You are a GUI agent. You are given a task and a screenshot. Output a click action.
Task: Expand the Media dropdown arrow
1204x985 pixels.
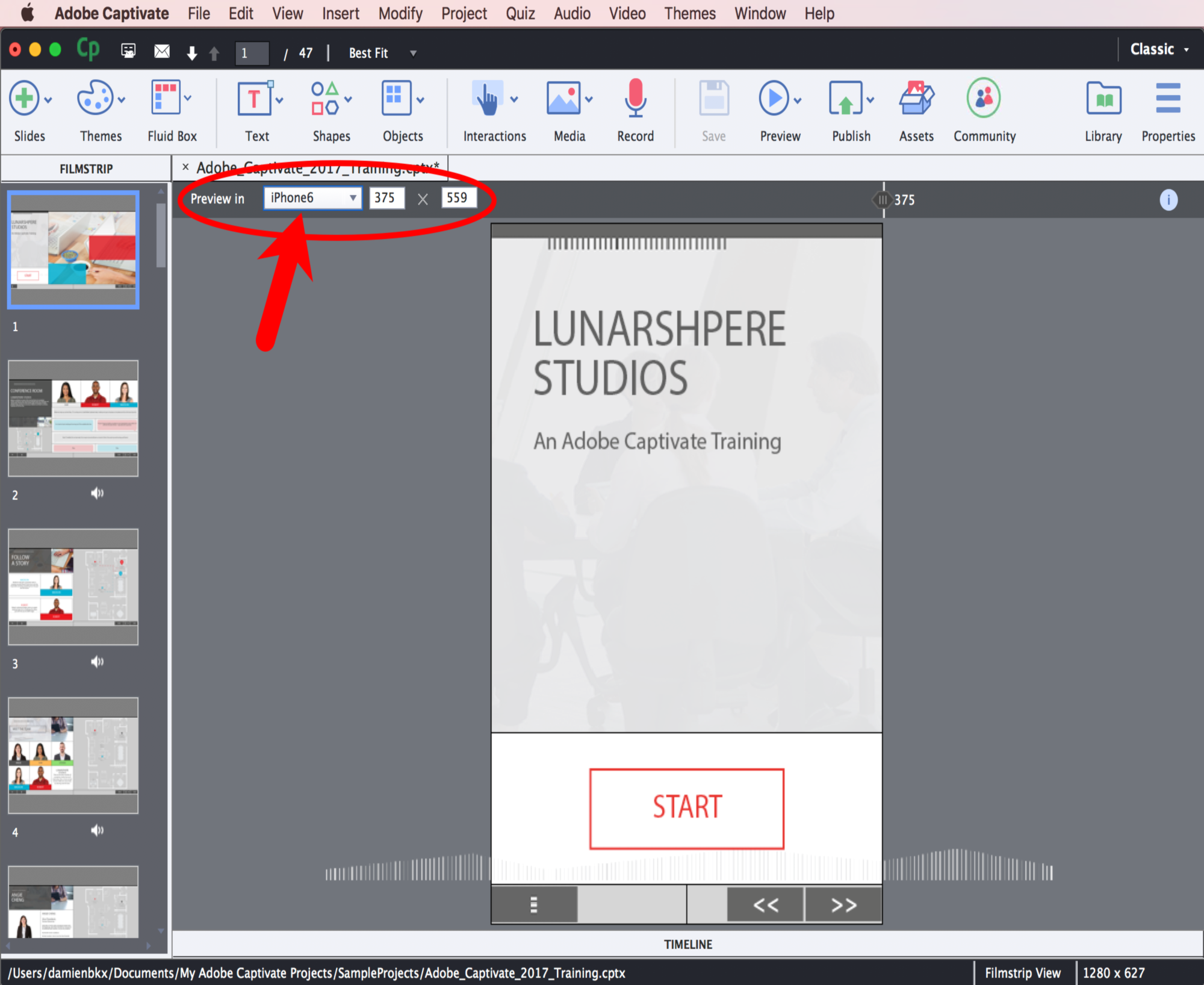589,100
